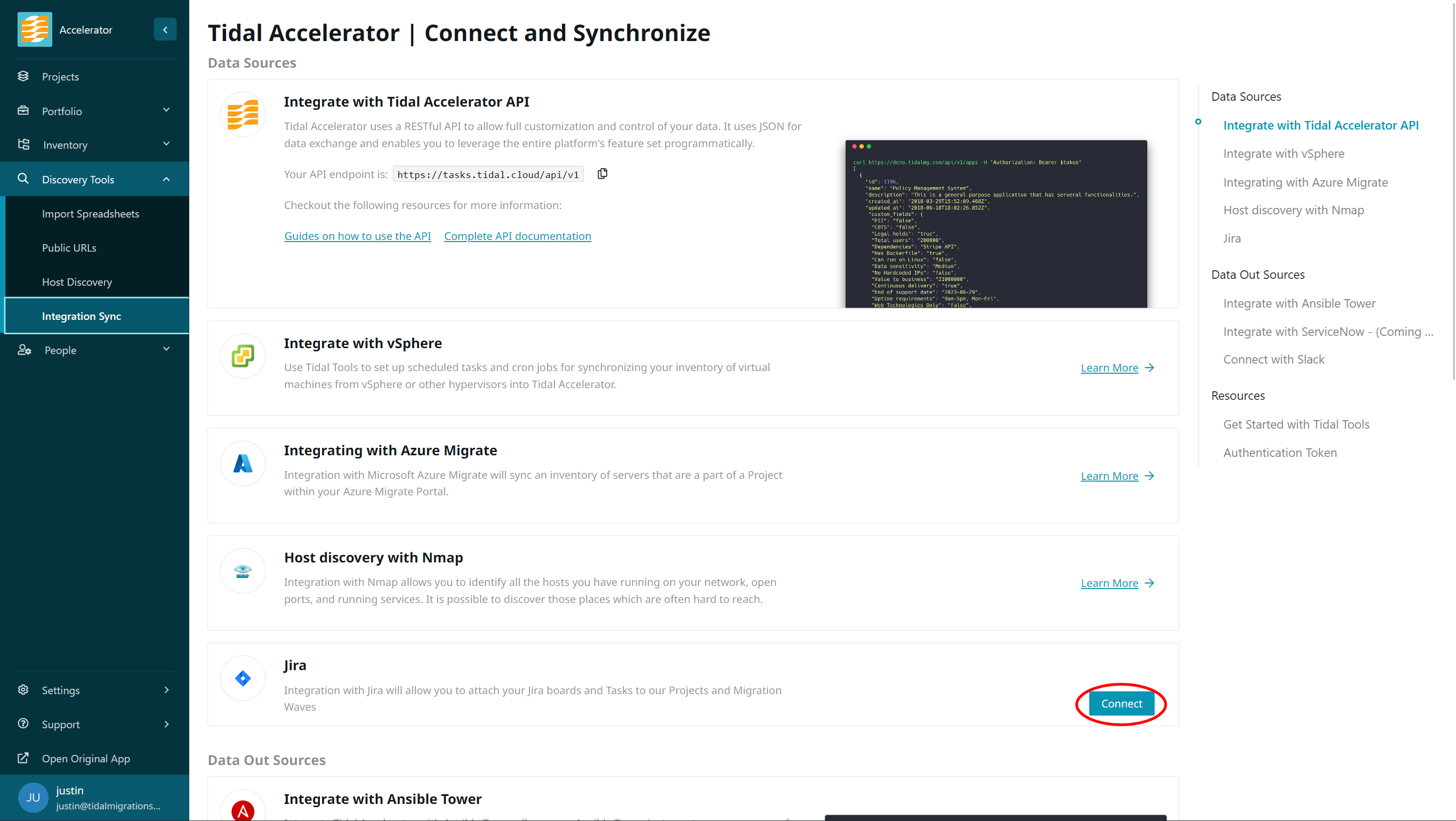
Task: Collapse the sidebar with the arrow button
Action: 165,29
